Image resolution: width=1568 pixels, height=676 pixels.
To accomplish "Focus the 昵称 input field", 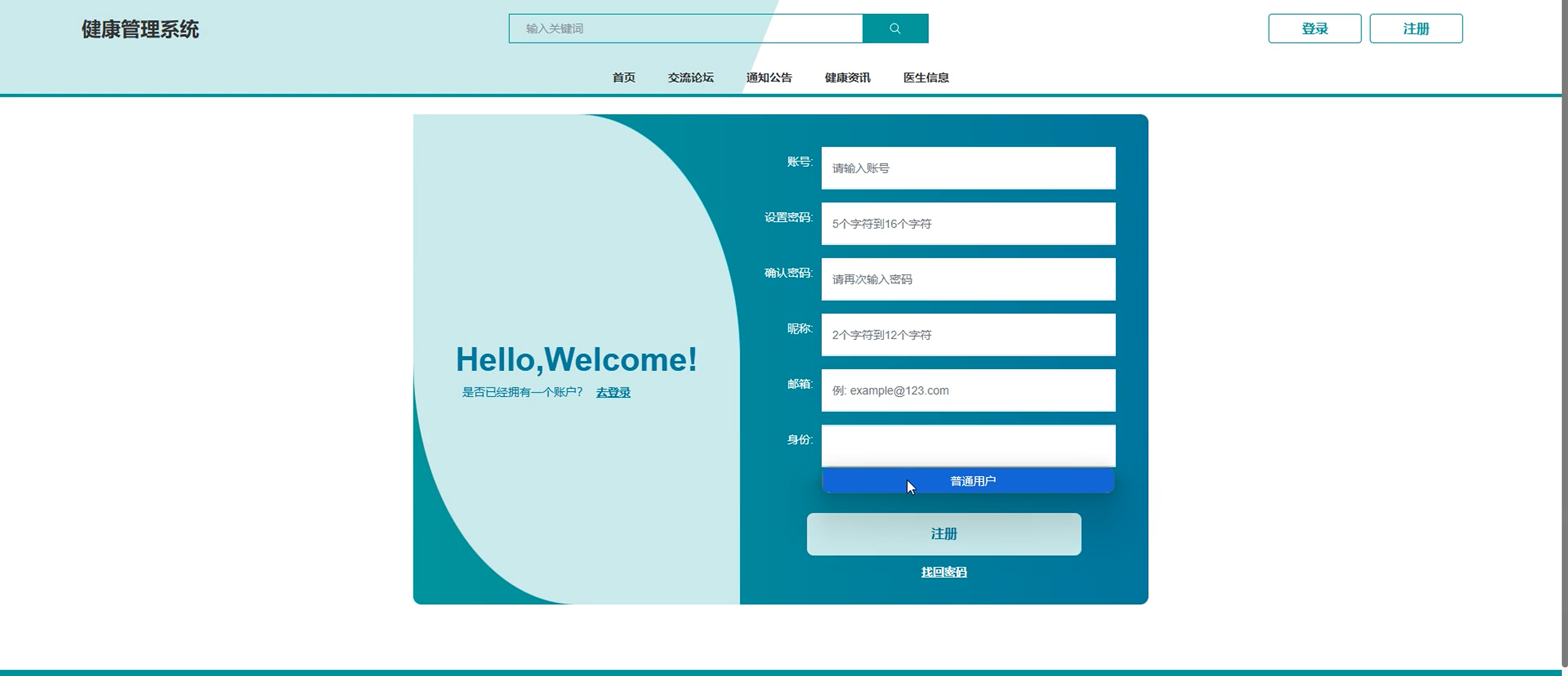I will pyautogui.click(x=968, y=334).
